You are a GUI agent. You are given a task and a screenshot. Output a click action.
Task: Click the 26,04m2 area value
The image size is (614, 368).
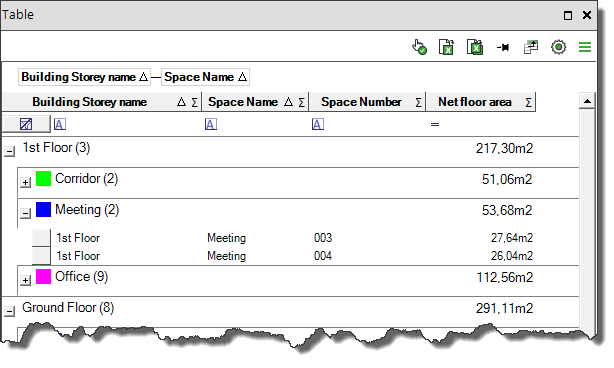pyautogui.click(x=512, y=256)
